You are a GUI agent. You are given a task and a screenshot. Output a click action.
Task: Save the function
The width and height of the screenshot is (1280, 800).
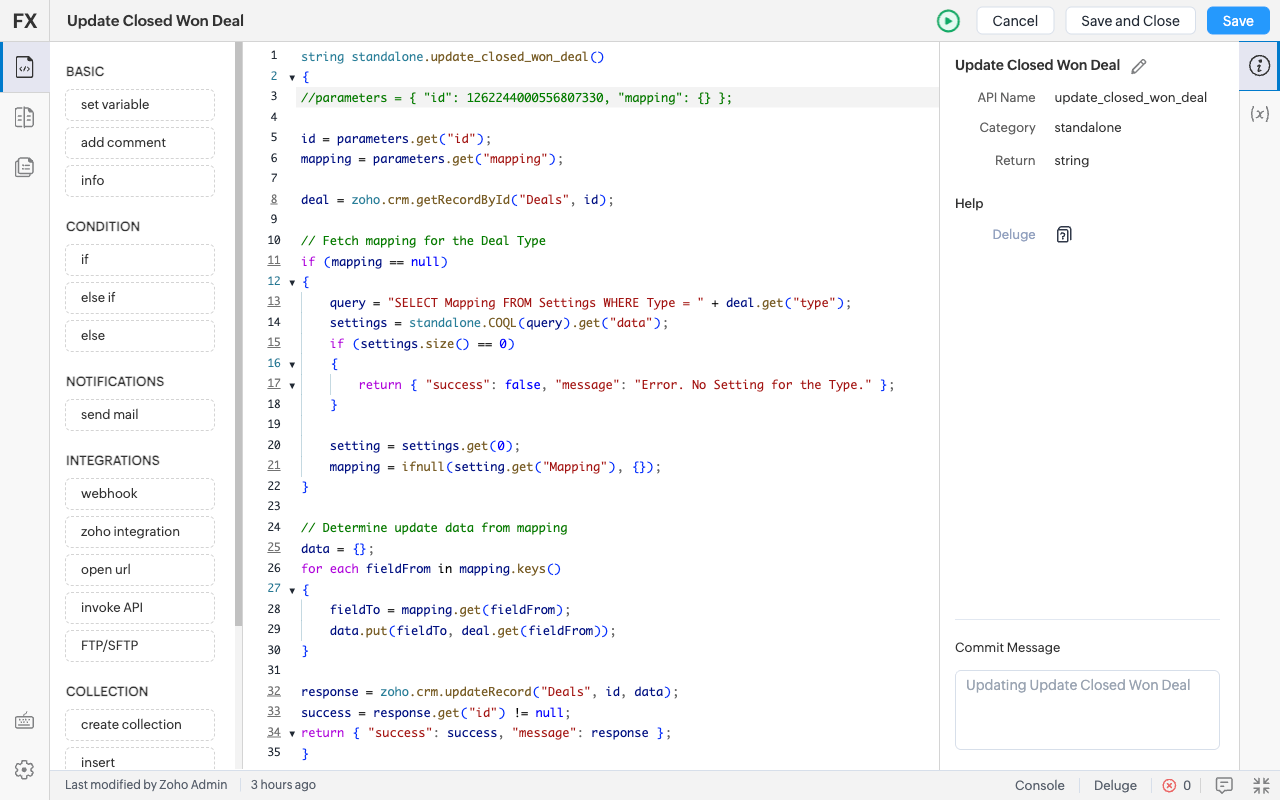(x=1238, y=21)
